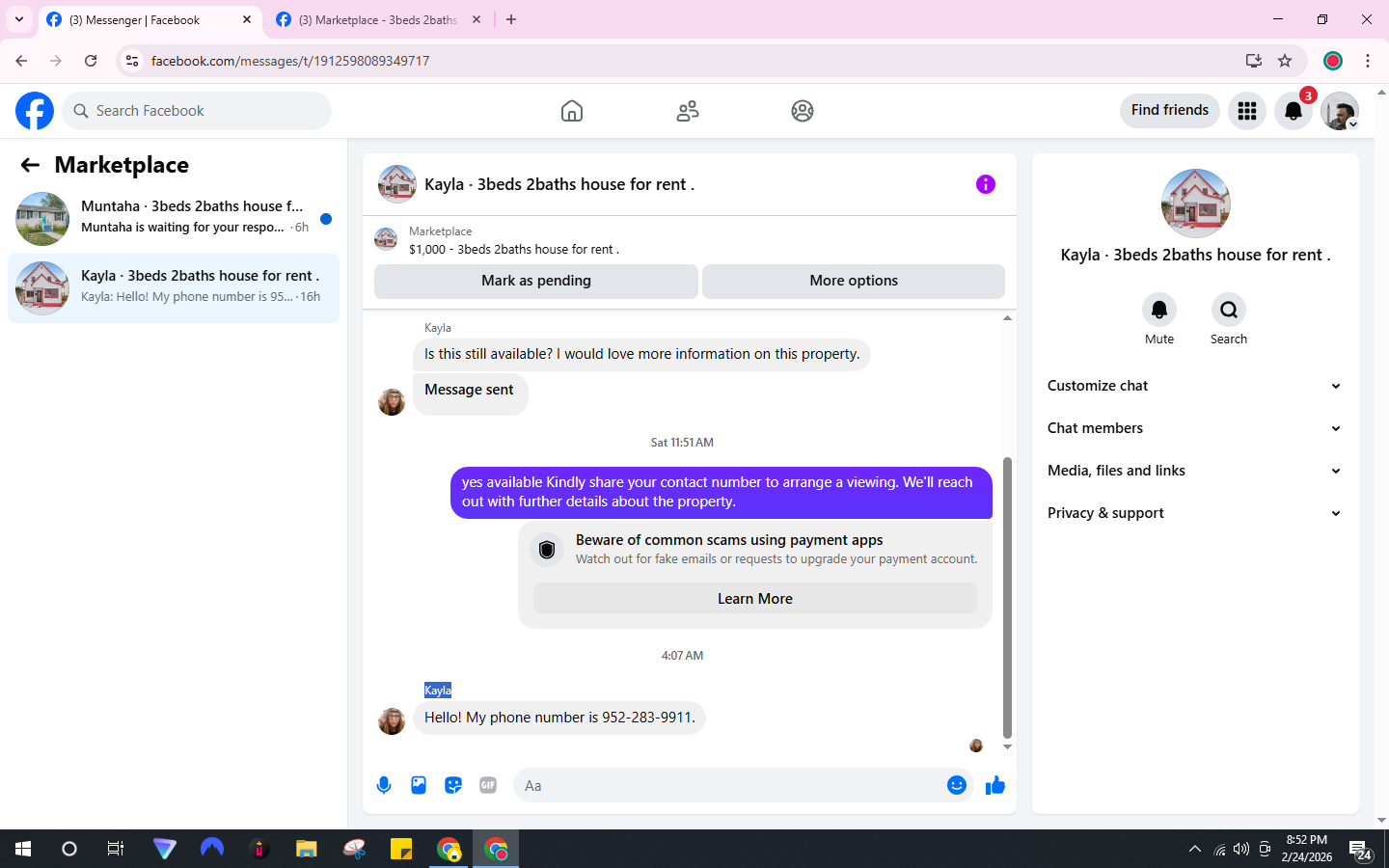This screenshot has width=1389, height=868.
Task: Open the Home feed icon
Action: [x=572, y=111]
